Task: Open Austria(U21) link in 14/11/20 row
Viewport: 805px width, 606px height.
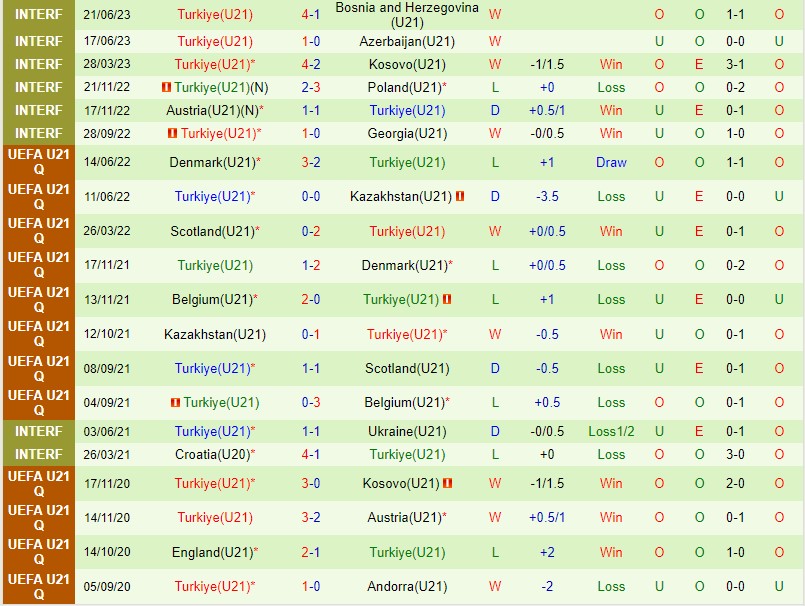Action: 407,517
